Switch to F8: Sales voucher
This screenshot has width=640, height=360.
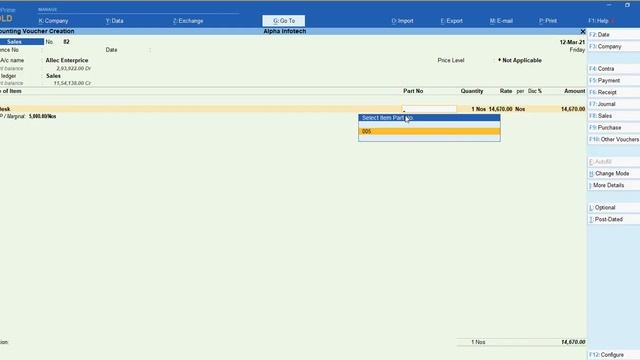point(613,116)
